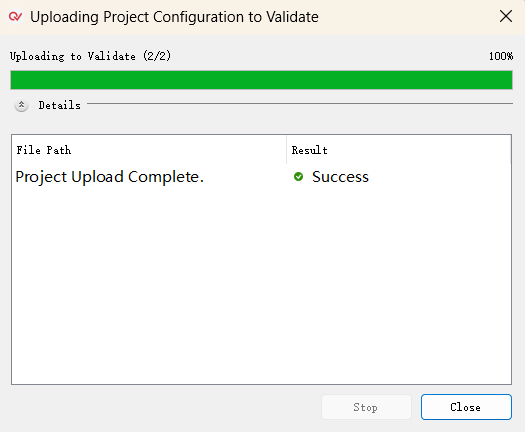Click the Uploading to Validate (2/2) status text
This screenshot has height=432, width=525.
pyautogui.click(x=90, y=56)
